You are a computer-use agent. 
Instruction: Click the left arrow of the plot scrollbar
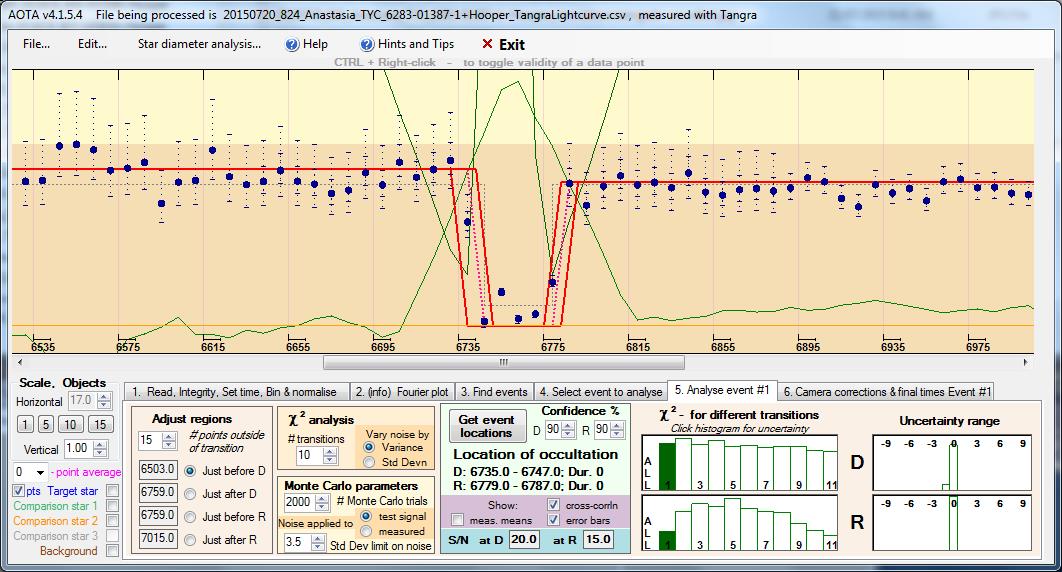point(19,363)
